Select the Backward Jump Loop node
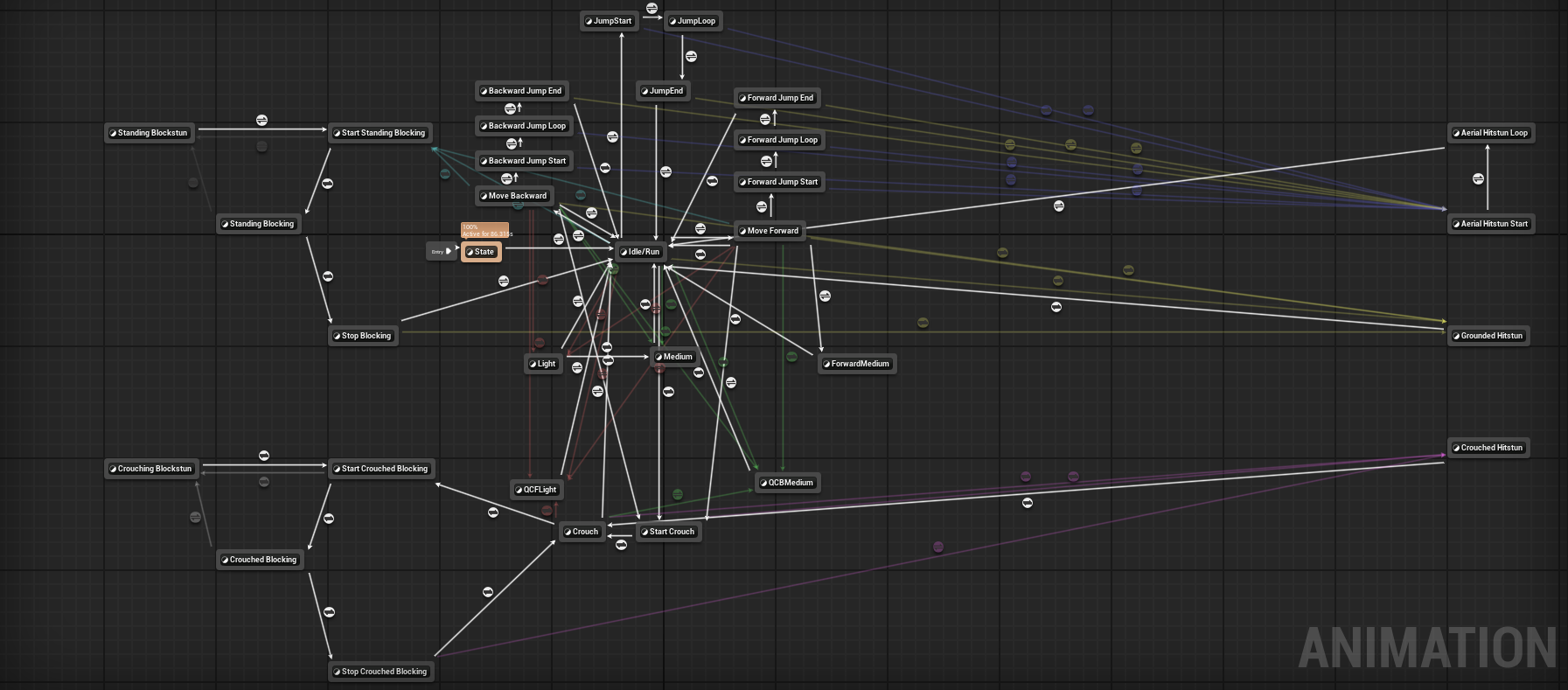 523,126
